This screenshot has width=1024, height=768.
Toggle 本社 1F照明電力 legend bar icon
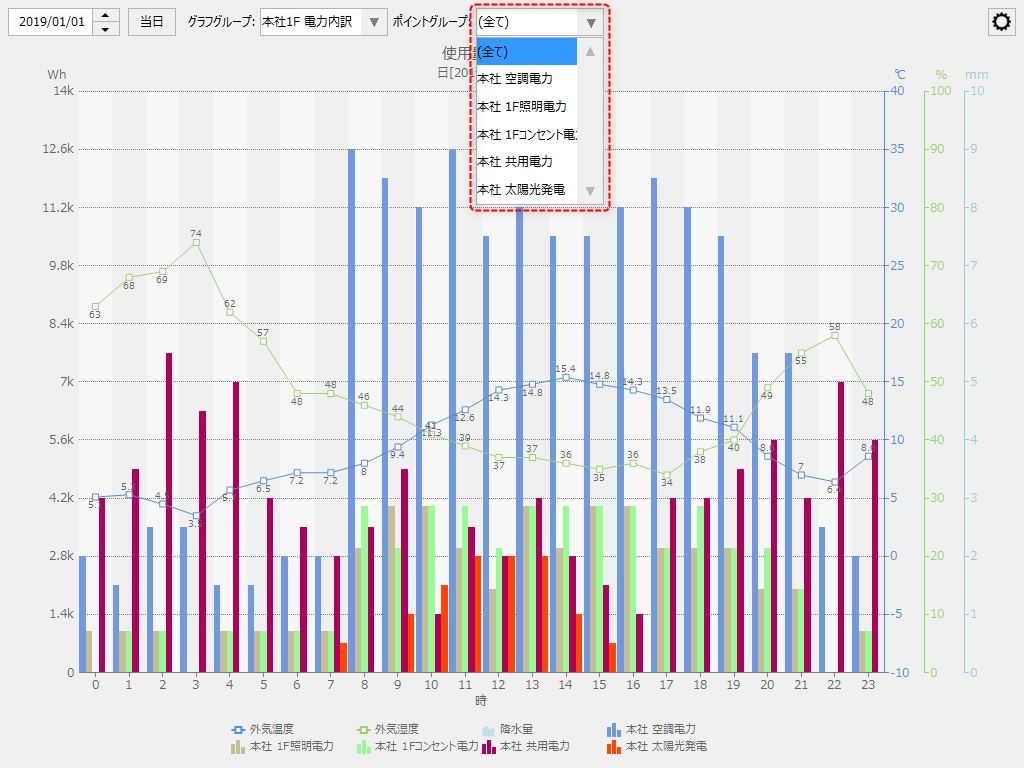238,746
